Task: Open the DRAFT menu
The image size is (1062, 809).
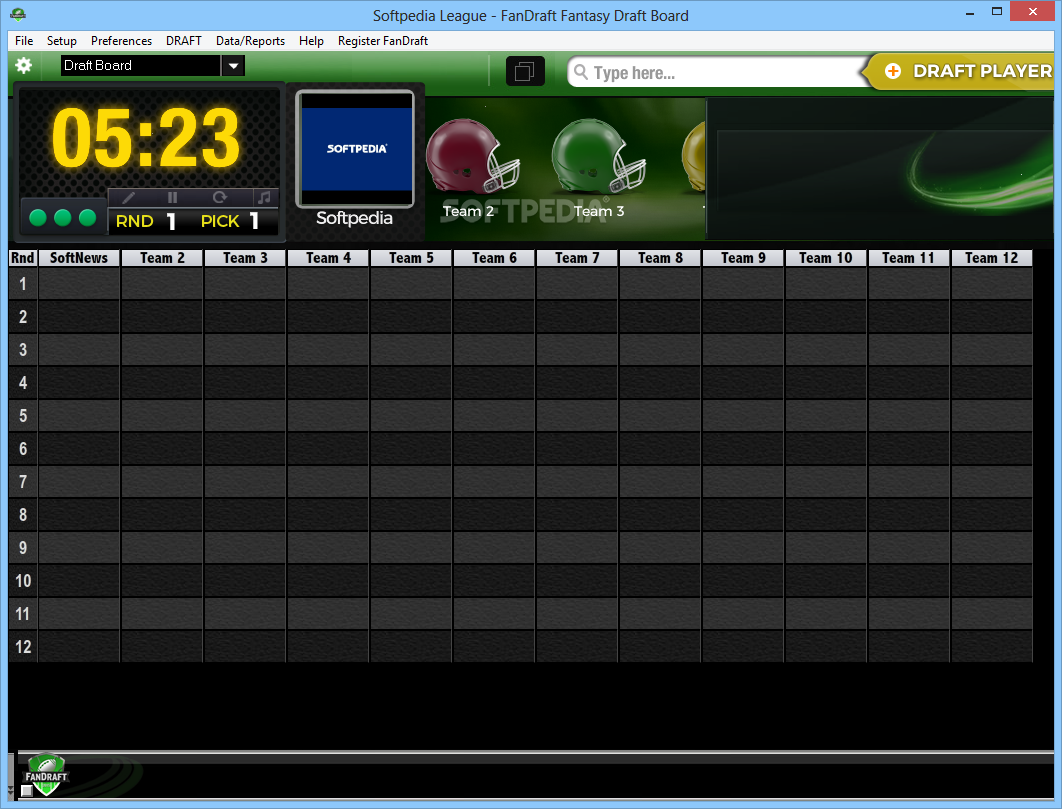Action: [184, 41]
